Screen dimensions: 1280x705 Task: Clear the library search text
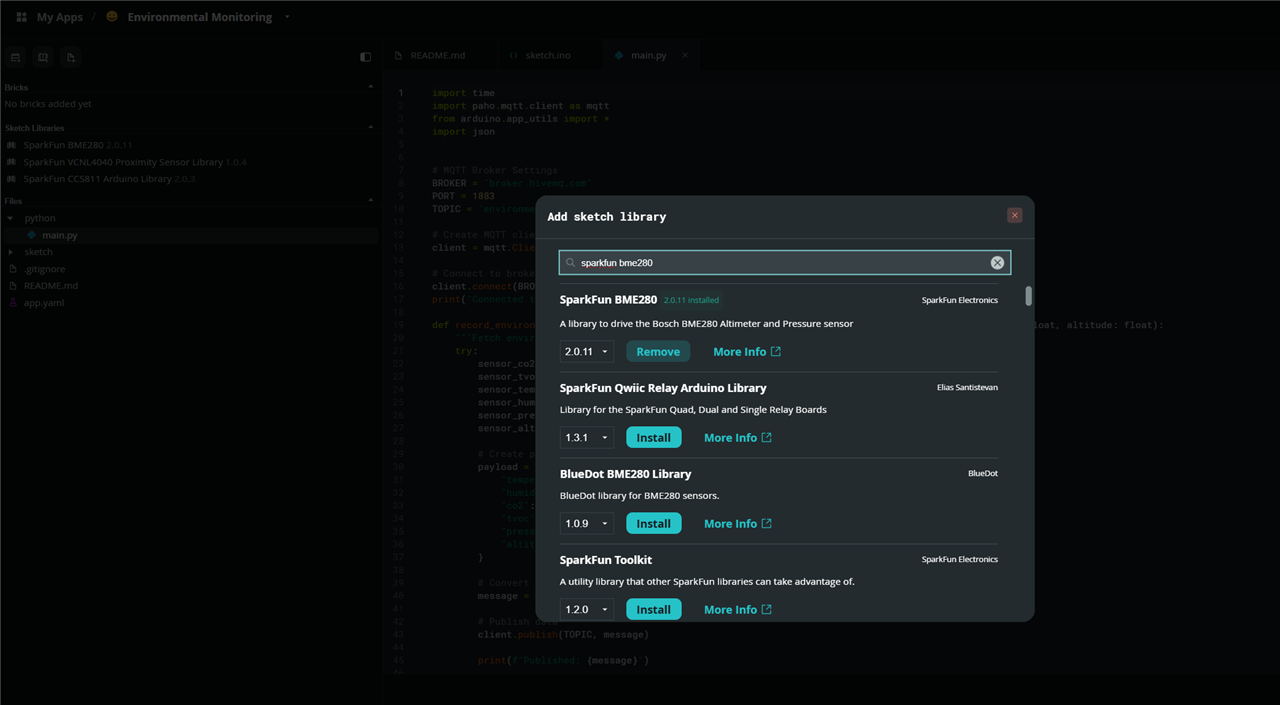[x=997, y=263]
